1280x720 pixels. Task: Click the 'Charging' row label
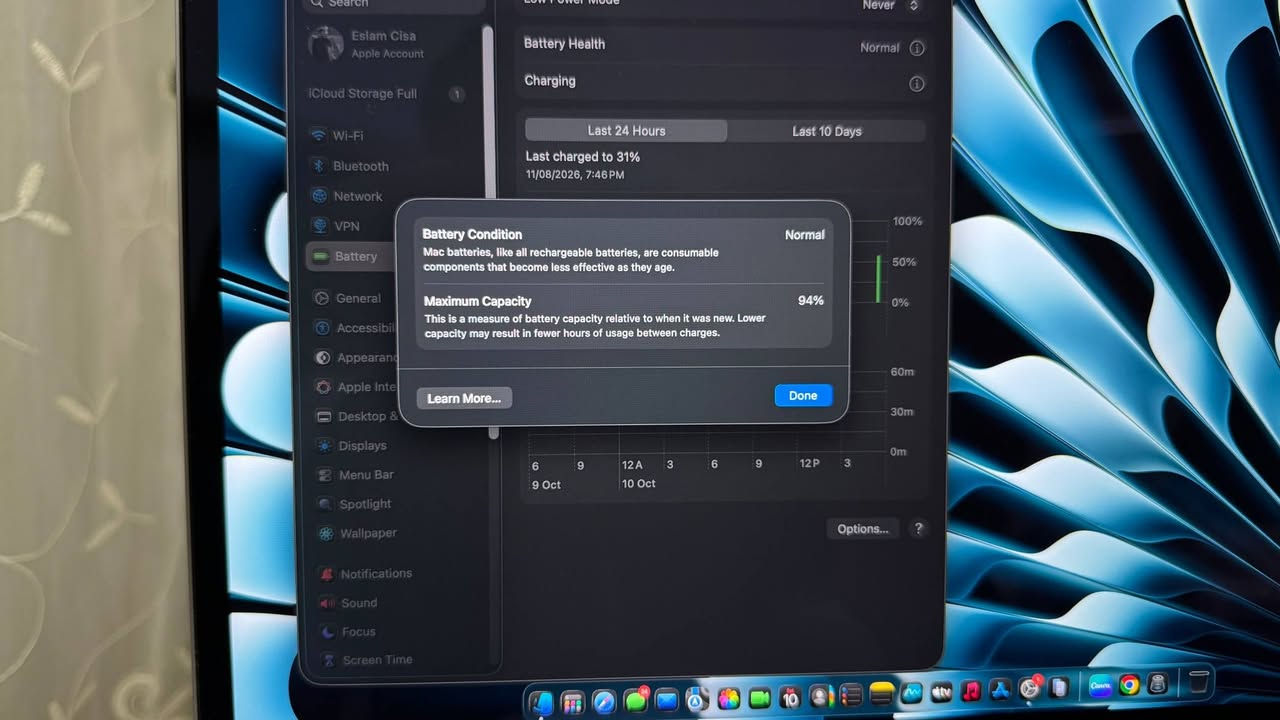pyautogui.click(x=550, y=81)
